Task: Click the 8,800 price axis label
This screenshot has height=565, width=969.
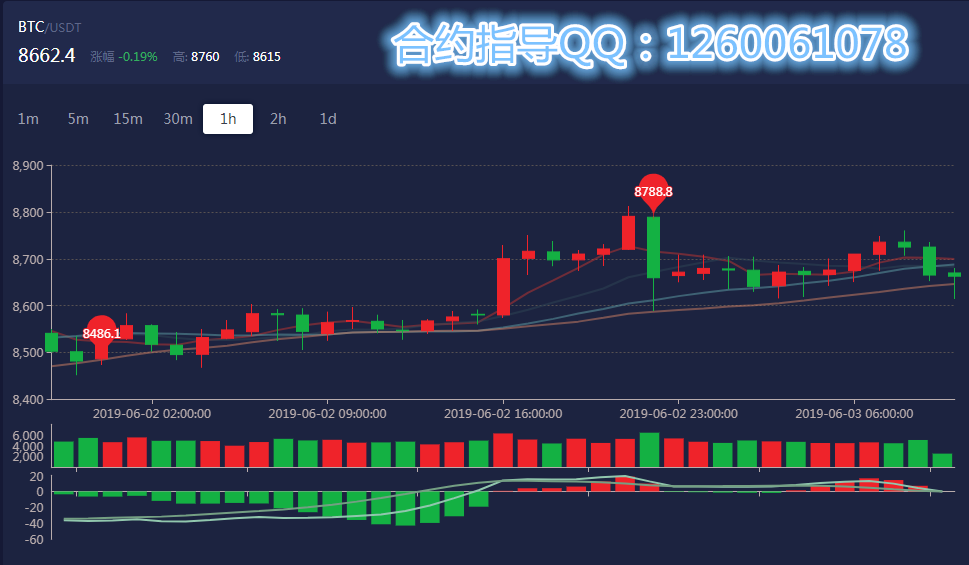Action: [28, 213]
